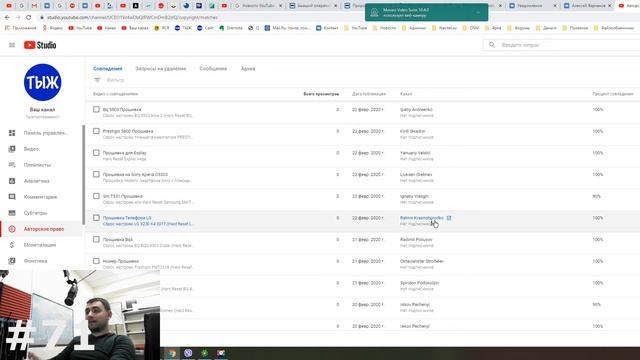This screenshot has width=640, height=360.
Task: Open the Прошивка Телефона LG video link
Action: click(x=127, y=218)
